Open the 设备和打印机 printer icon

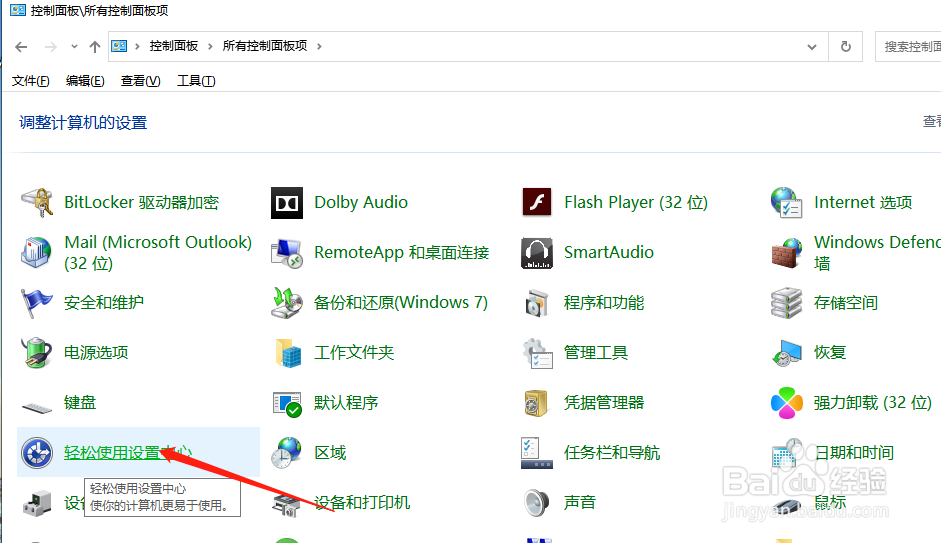[x=287, y=504]
